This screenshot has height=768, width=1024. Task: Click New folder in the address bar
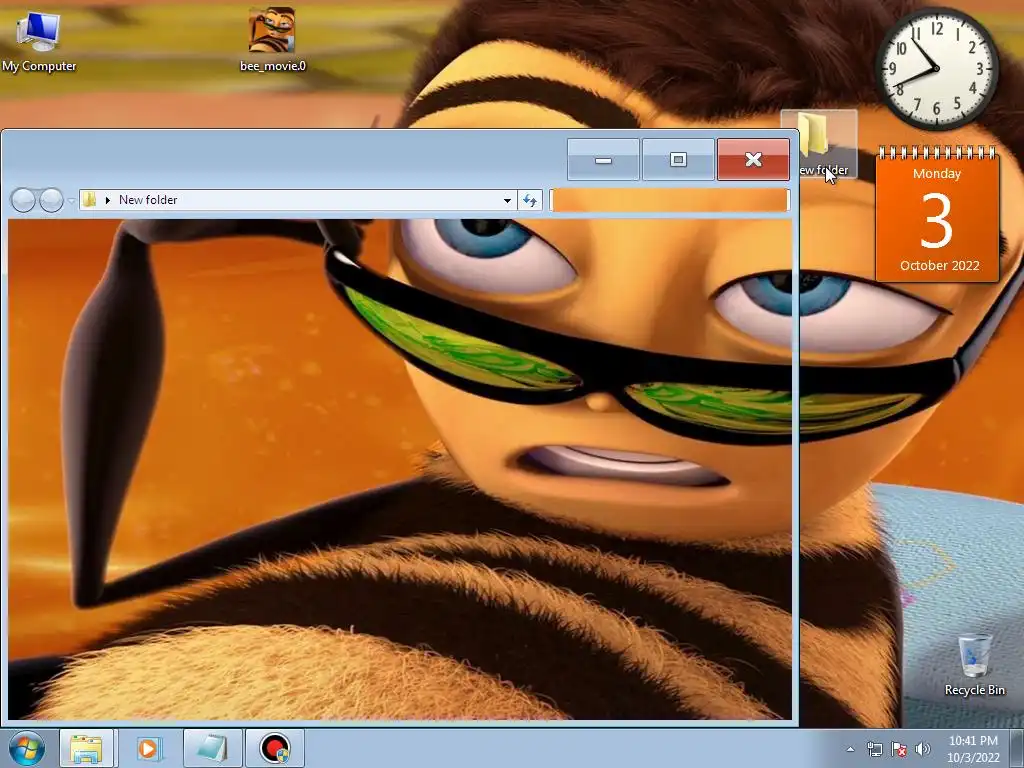point(148,200)
